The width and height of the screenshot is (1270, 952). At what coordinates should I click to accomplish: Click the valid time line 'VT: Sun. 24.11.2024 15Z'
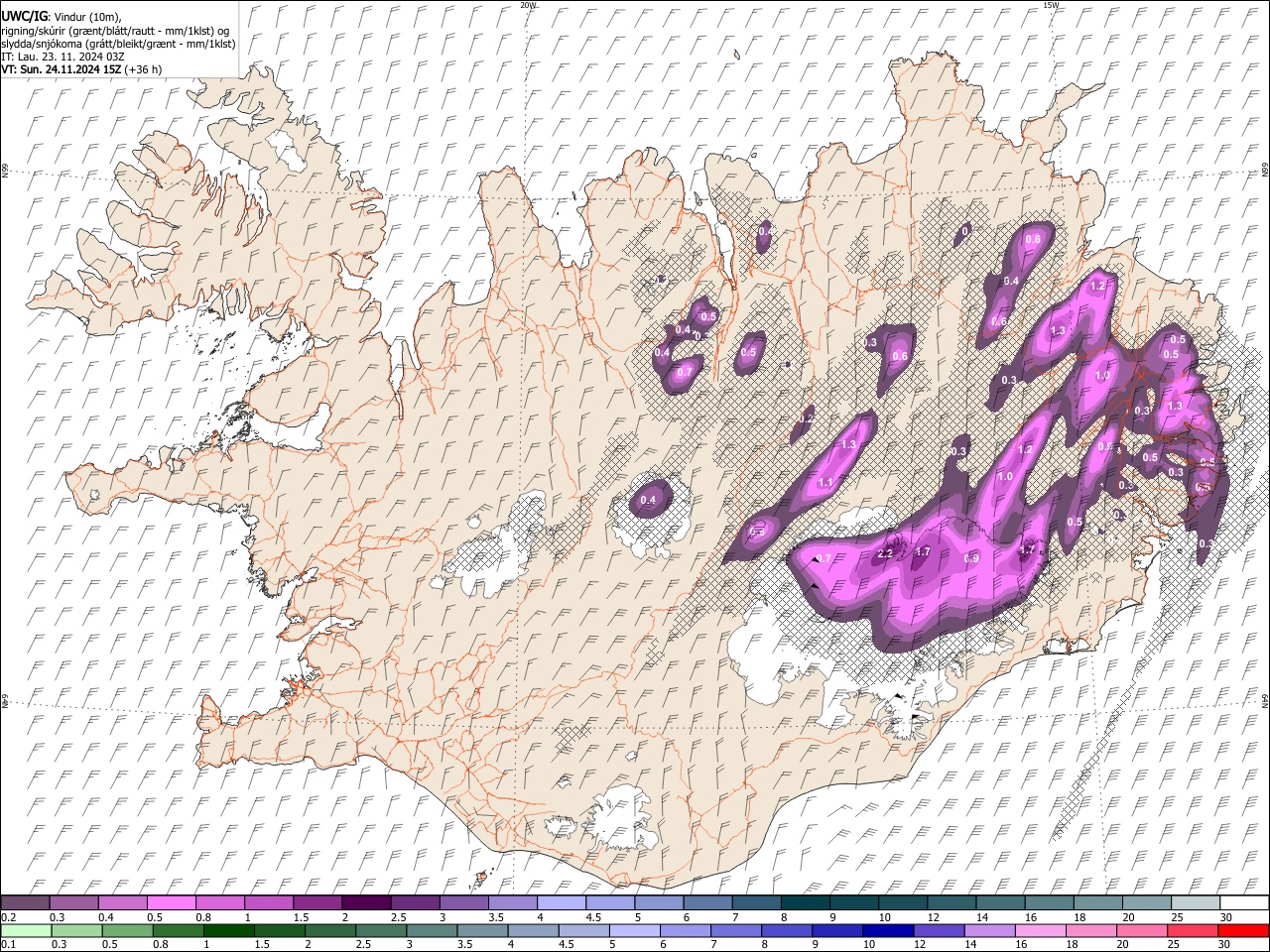pos(63,69)
